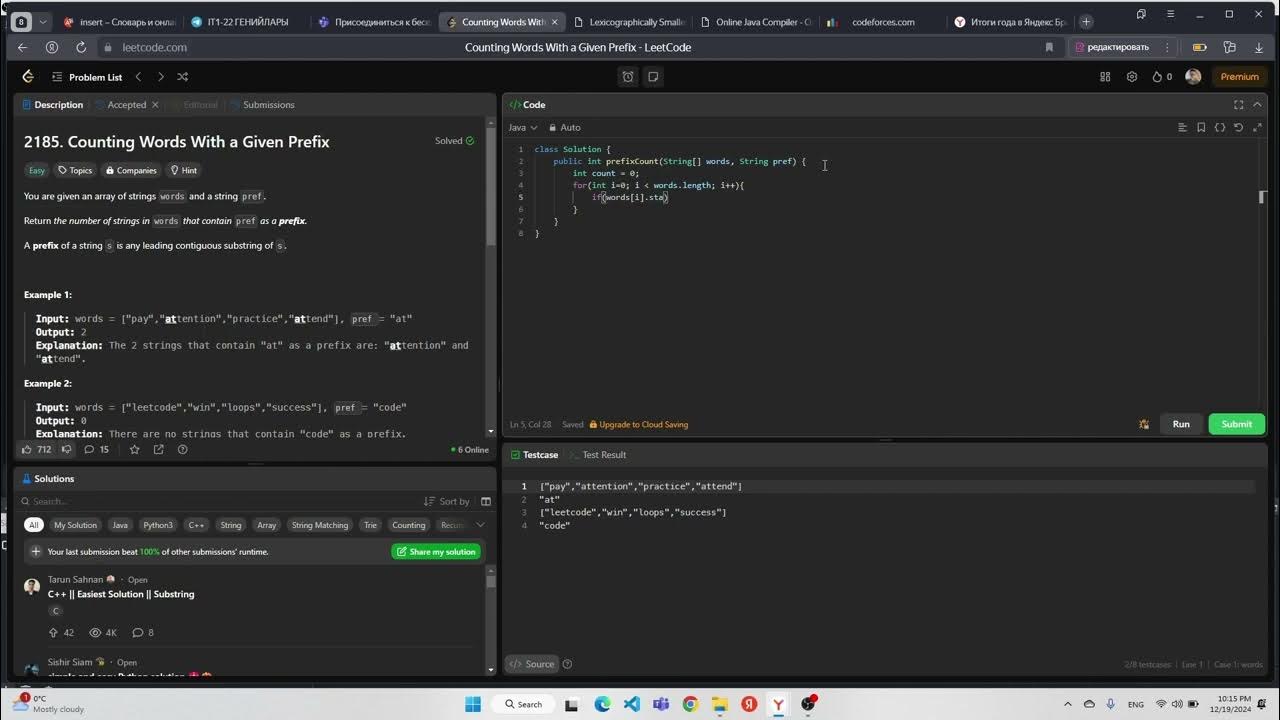1280x720 pixels.
Task: Toggle solutions panel layout icon
Action: [x=486, y=502]
